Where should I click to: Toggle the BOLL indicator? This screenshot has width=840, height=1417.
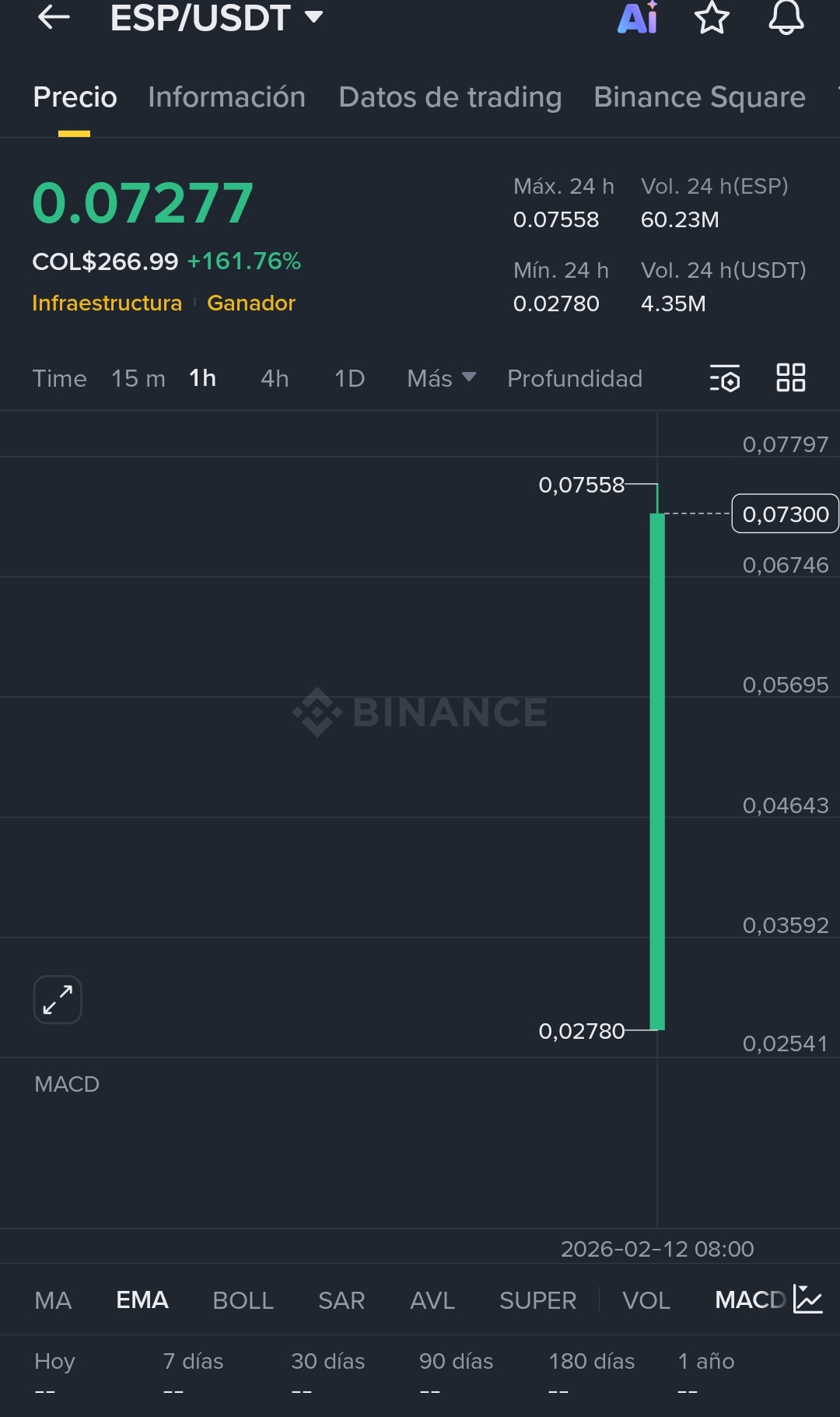coord(243,1300)
